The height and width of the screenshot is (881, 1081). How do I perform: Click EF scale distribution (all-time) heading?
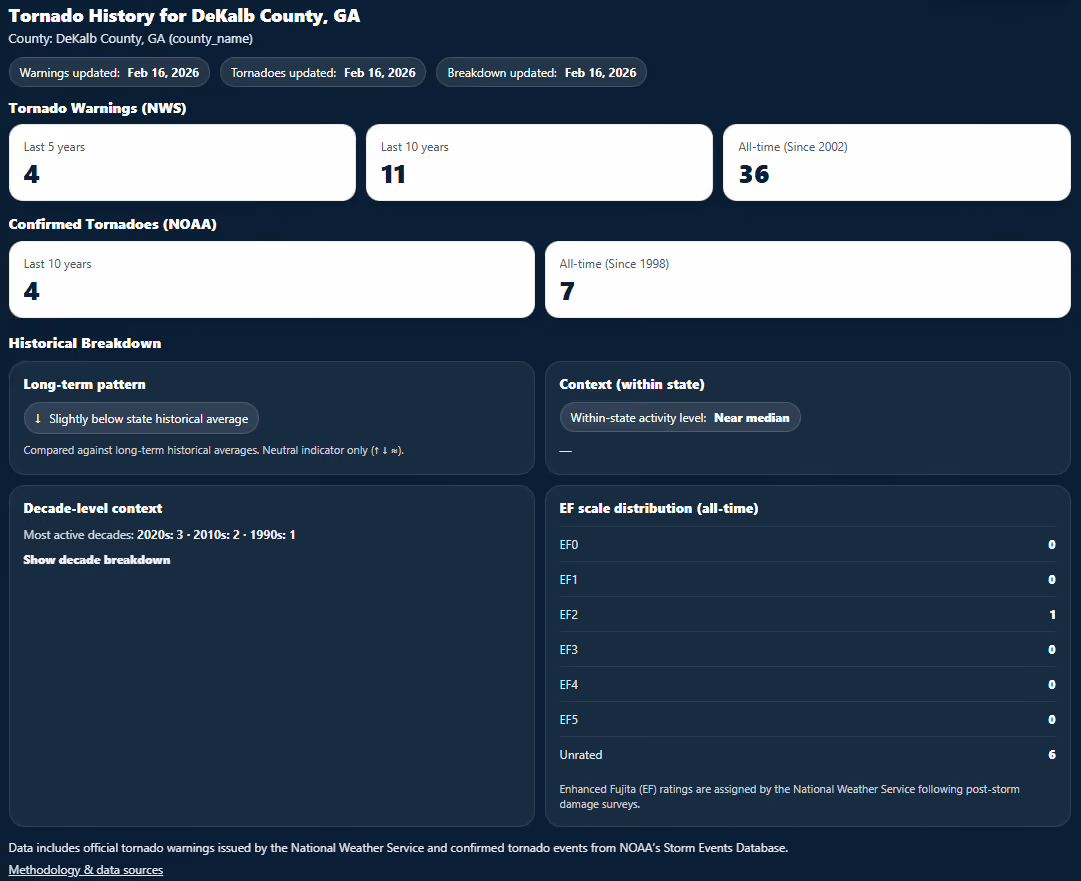point(658,508)
